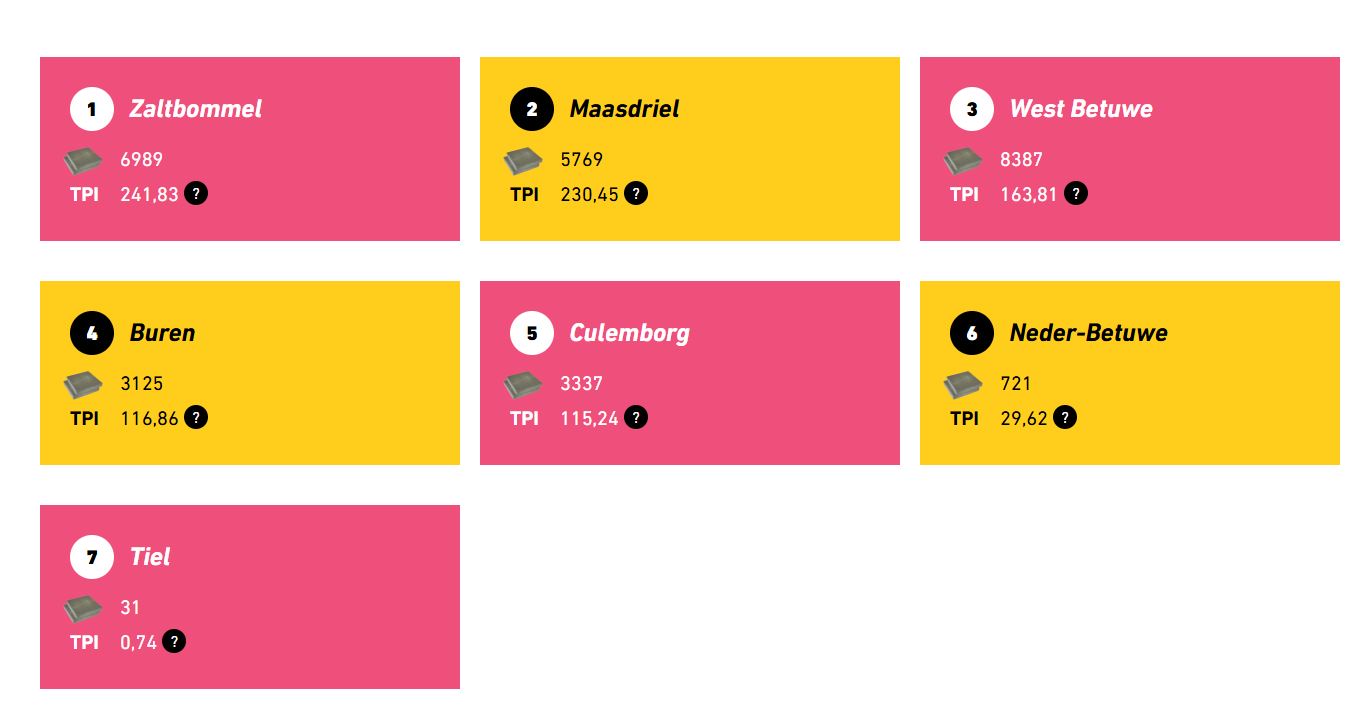Viewport: 1367px width, 710px height.
Task: Click the Culemborg title
Action: point(630,333)
